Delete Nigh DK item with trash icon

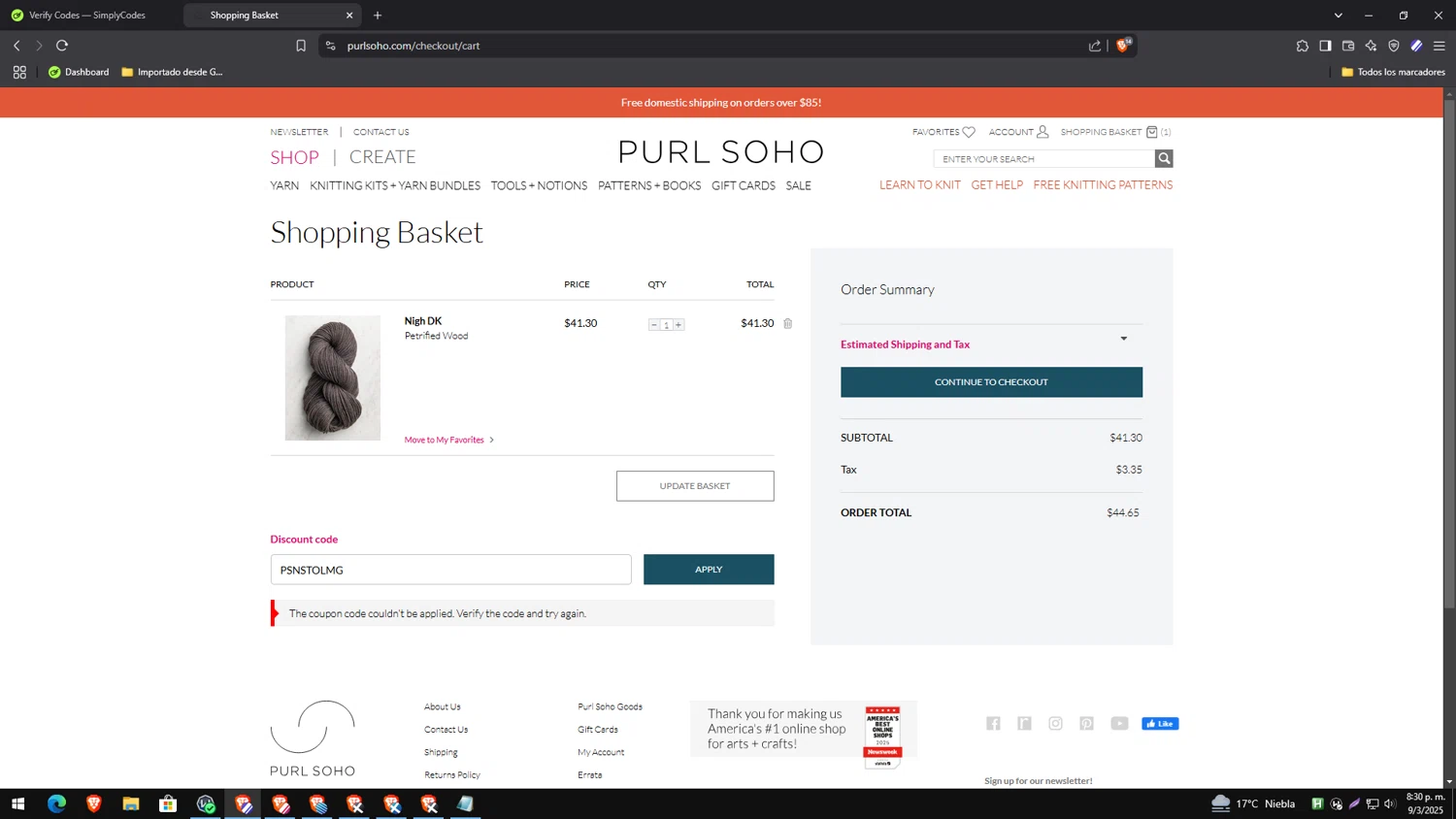point(787,323)
